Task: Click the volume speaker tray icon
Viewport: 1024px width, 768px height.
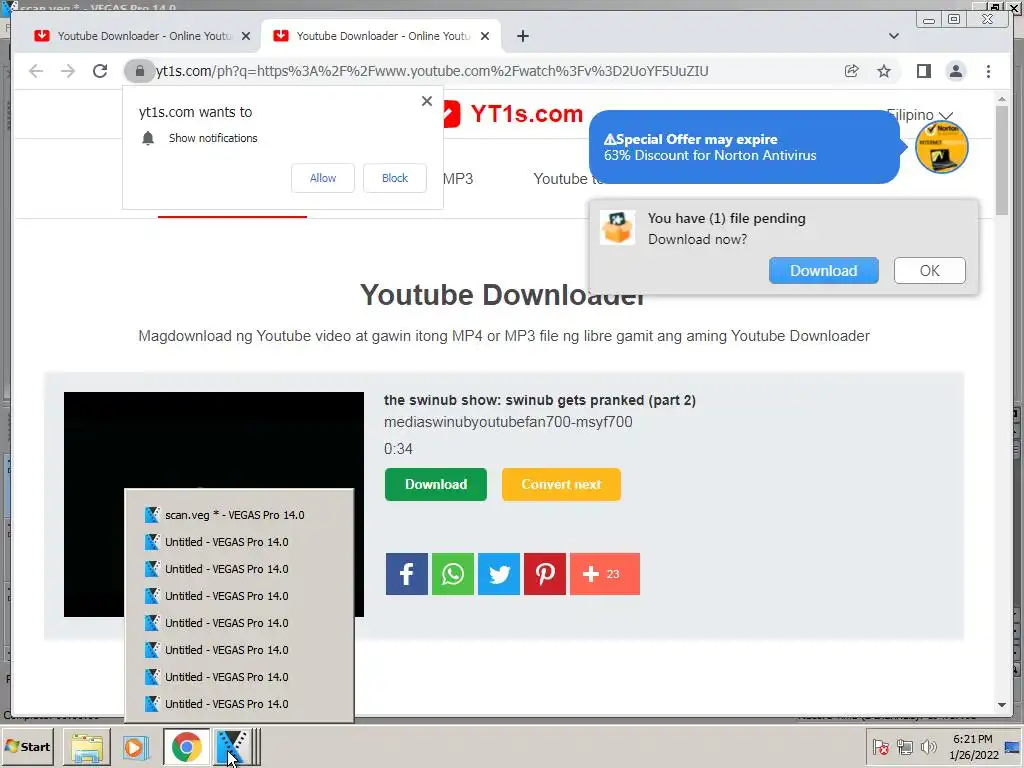Action: point(928,746)
